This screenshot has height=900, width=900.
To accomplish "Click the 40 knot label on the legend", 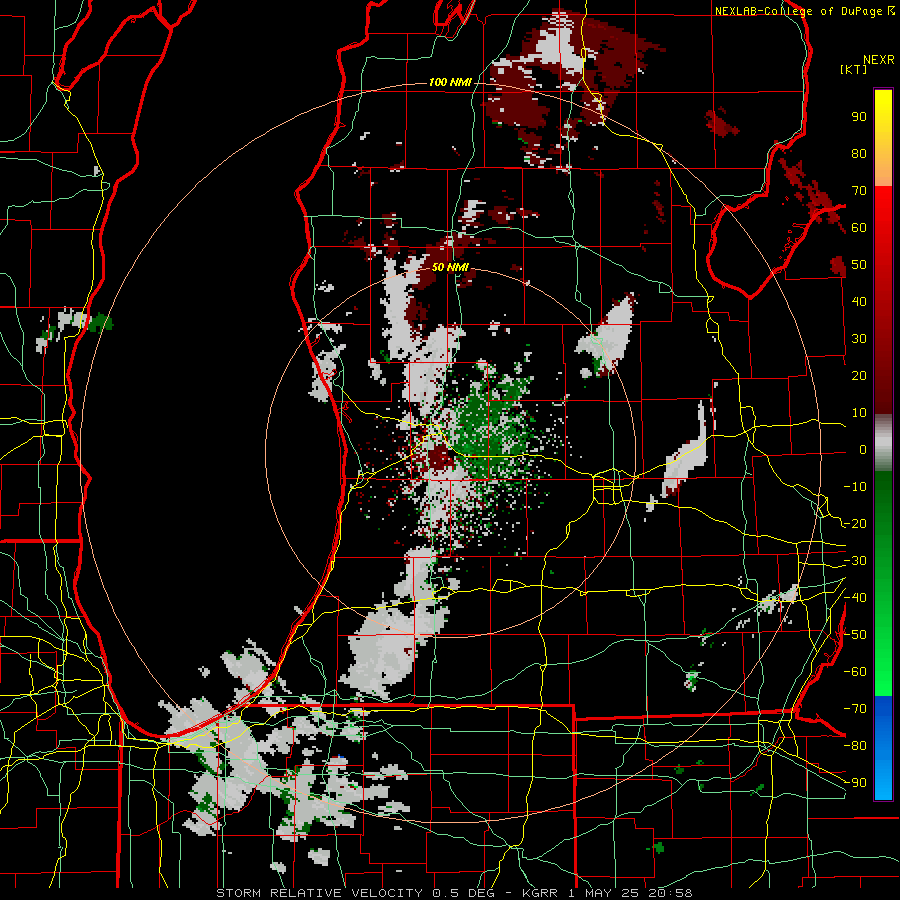I will point(859,301).
